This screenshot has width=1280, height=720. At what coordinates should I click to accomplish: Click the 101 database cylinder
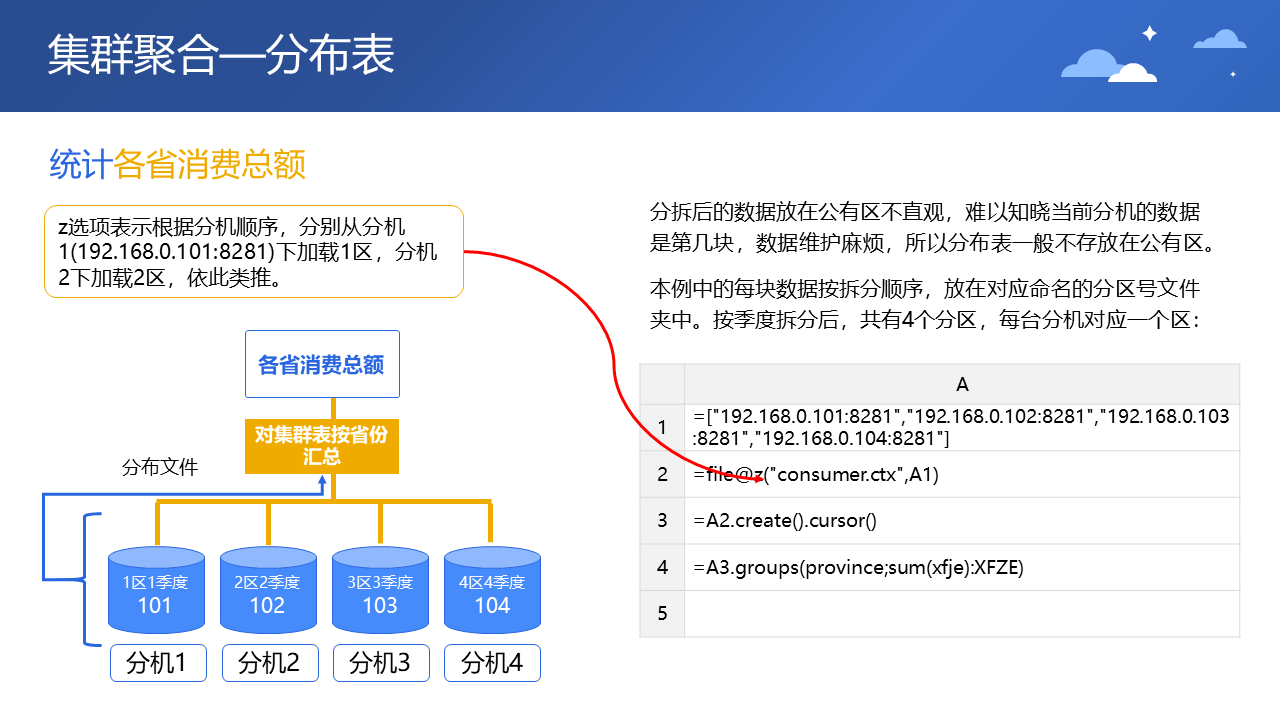coord(155,591)
